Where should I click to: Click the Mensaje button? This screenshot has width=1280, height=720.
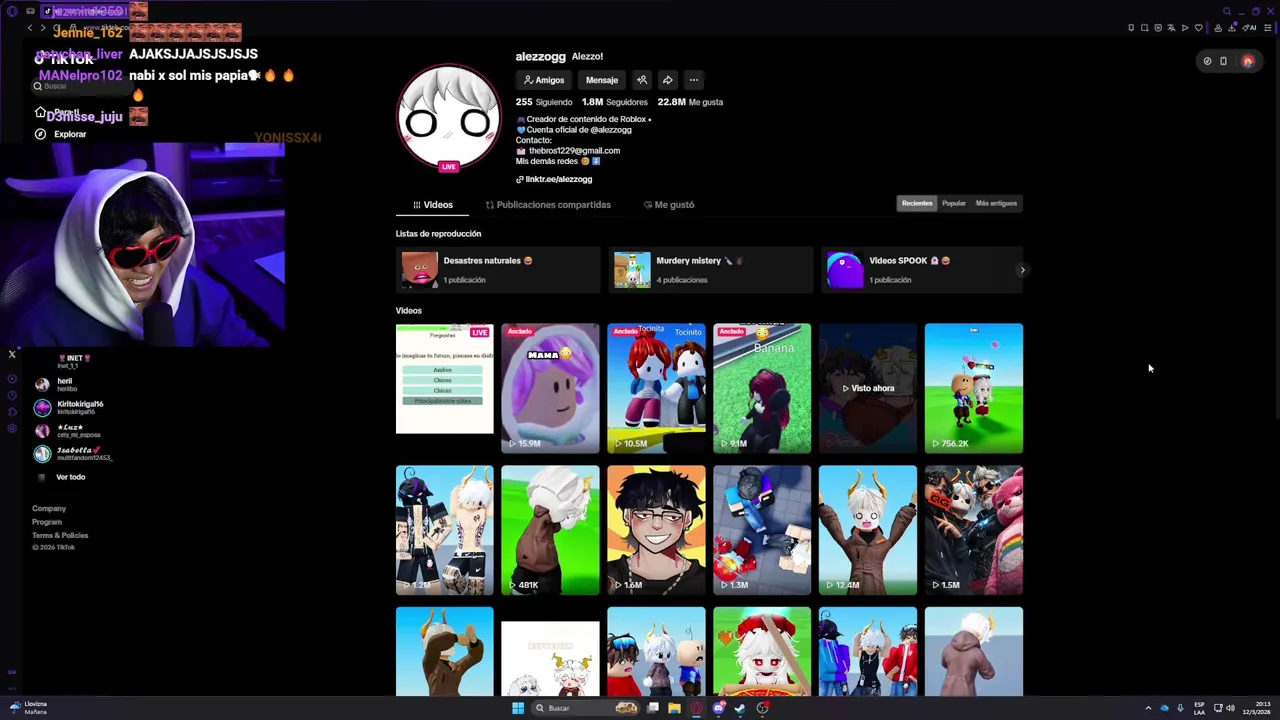(602, 80)
